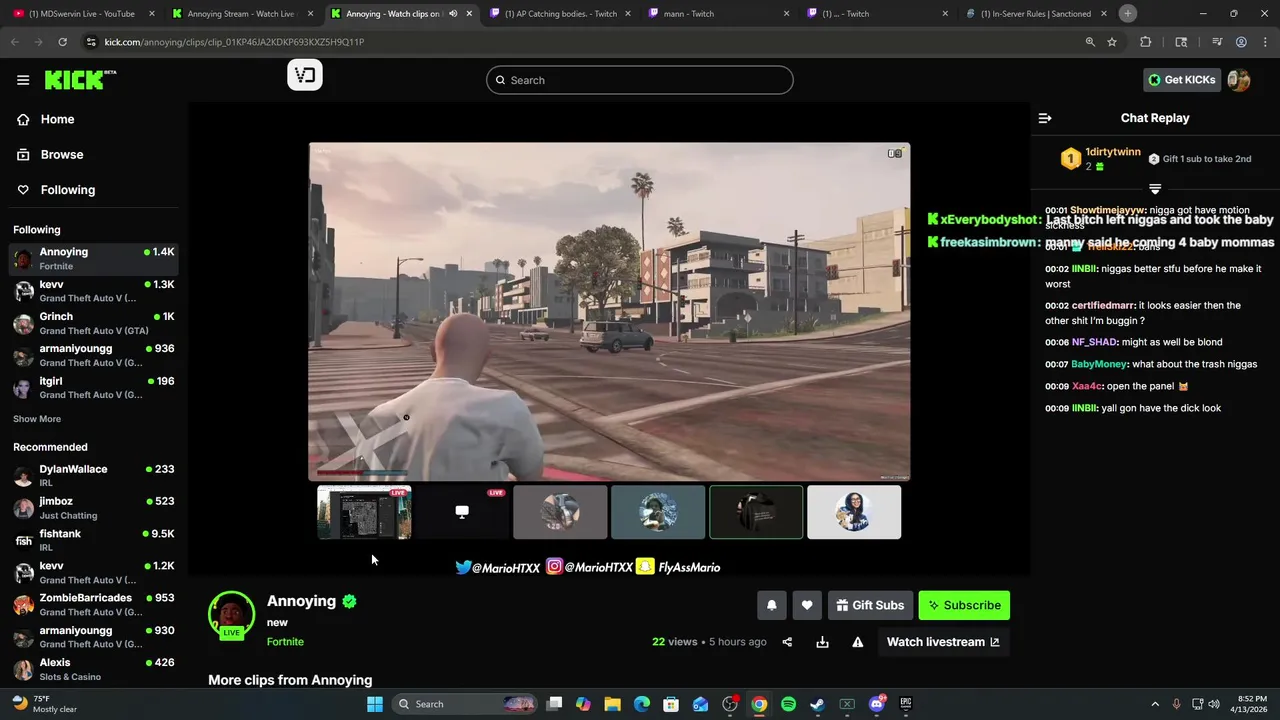
Task: Click the stream deck square logo icon
Action: 305,75
